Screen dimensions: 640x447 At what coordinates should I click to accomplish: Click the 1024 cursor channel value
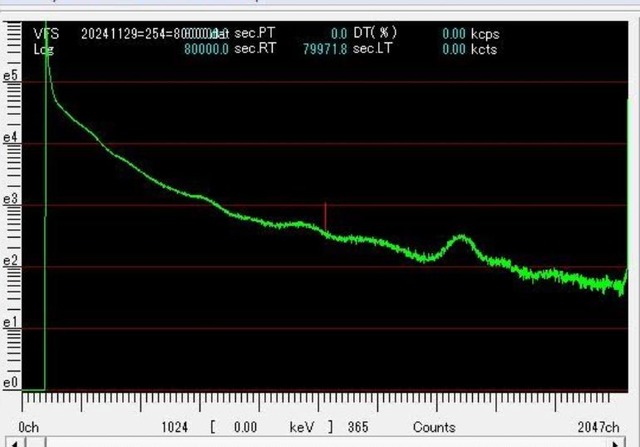tap(175, 427)
